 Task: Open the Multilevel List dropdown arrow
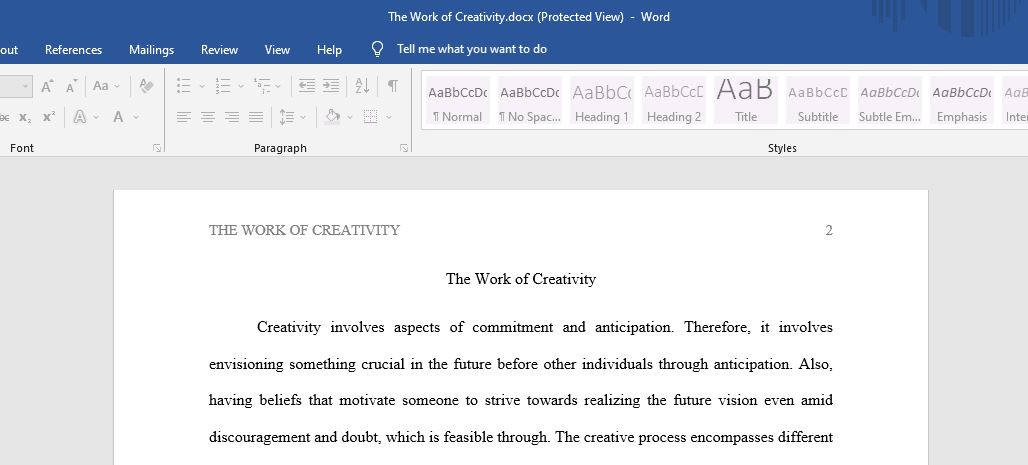pos(278,86)
